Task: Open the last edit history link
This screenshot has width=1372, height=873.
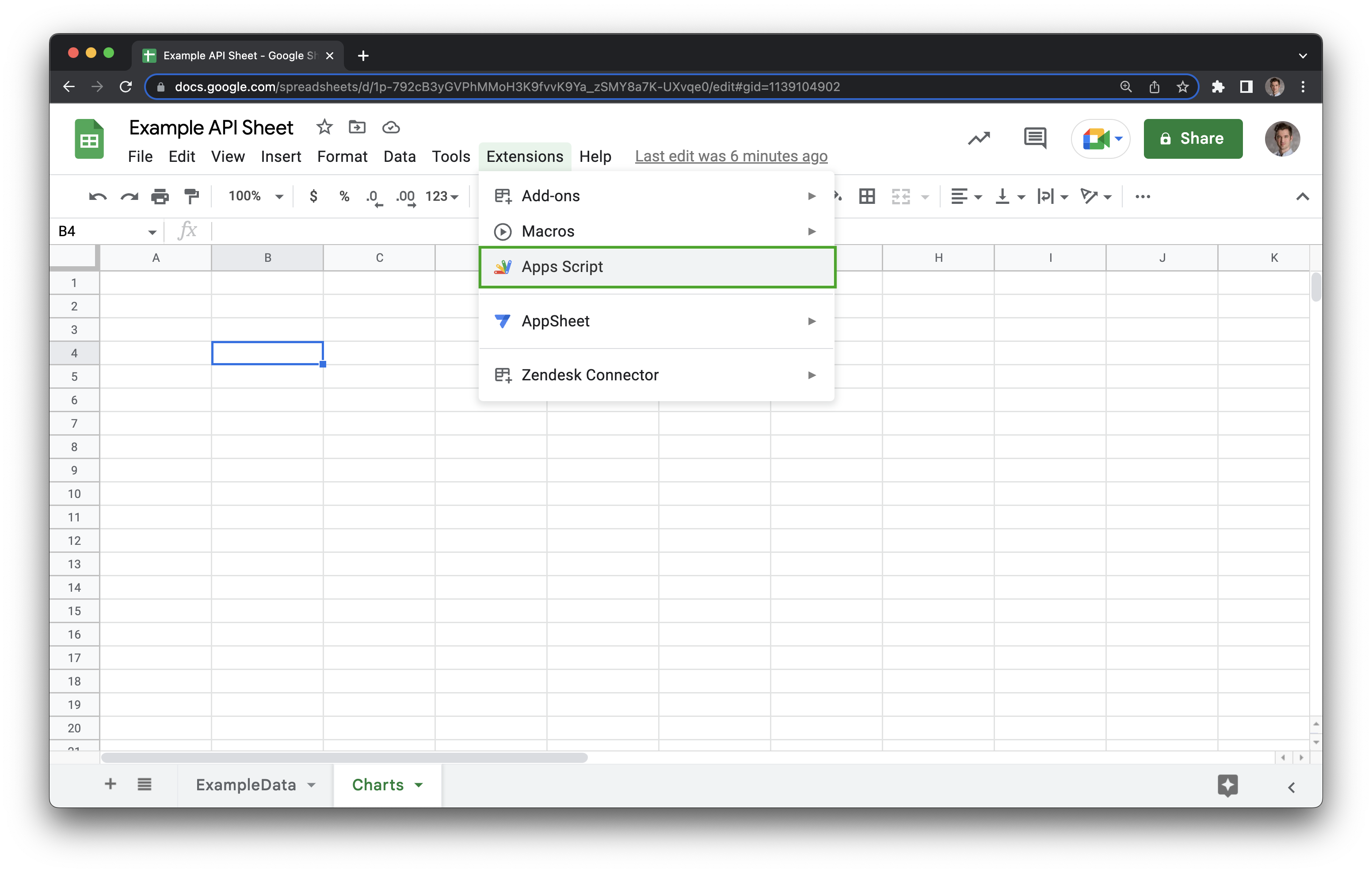Action: tap(731, 156)
